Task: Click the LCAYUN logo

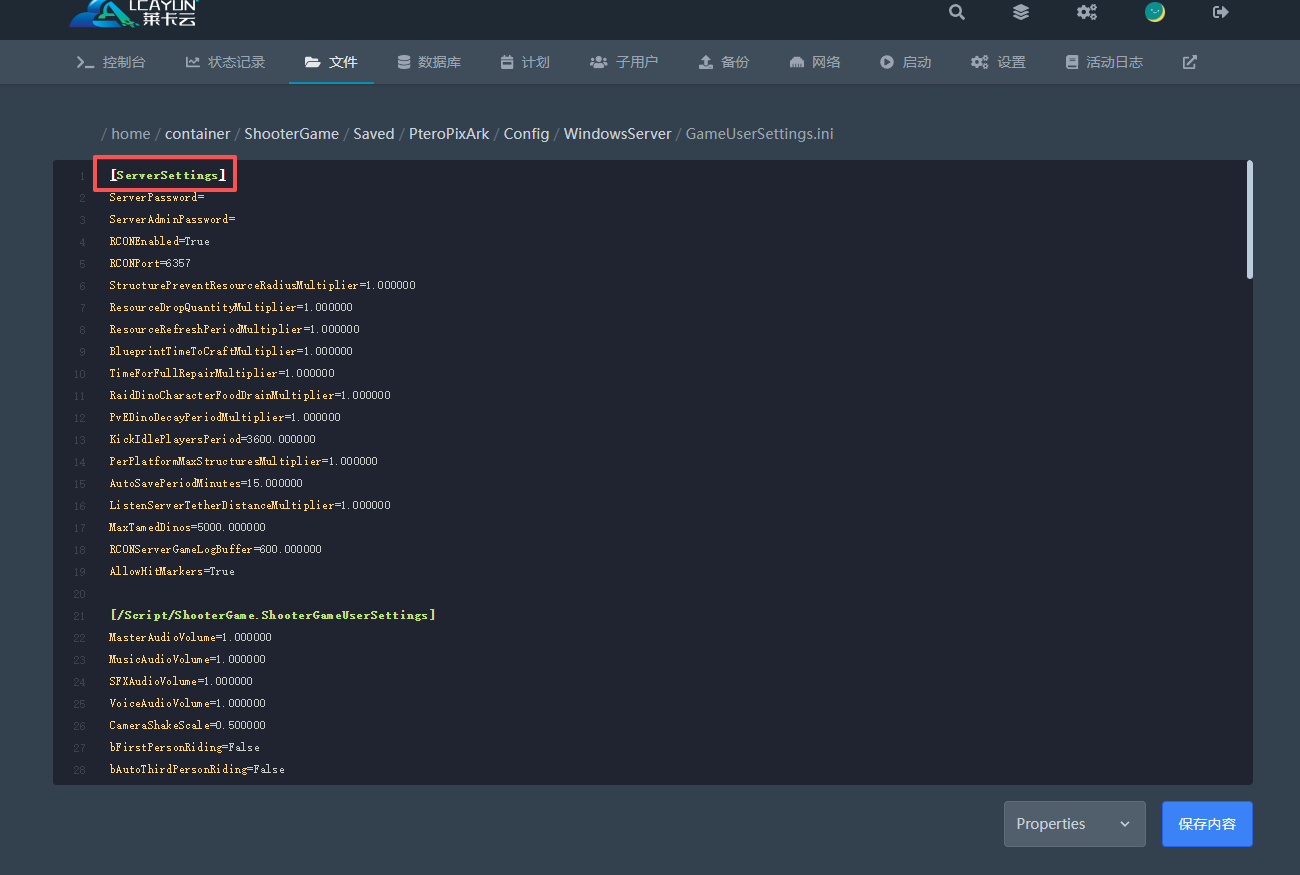Action: tap(133, 12)
